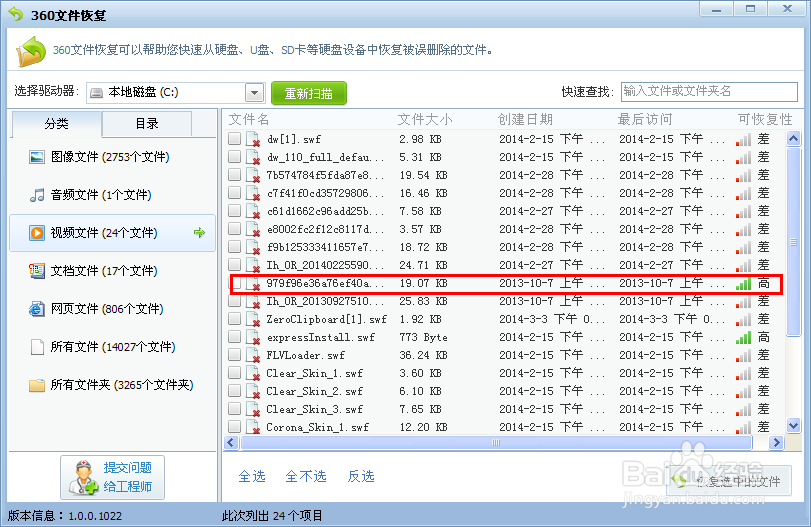Check the box for Clear_Skin_2.swf
The height and width of the screenshot is (527, 811).
(x=234, y=391)
